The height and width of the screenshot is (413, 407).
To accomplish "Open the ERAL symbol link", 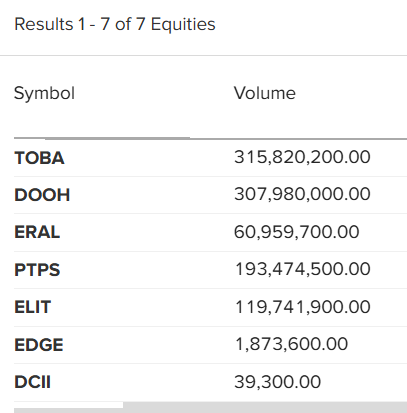I will click(37, 232).
